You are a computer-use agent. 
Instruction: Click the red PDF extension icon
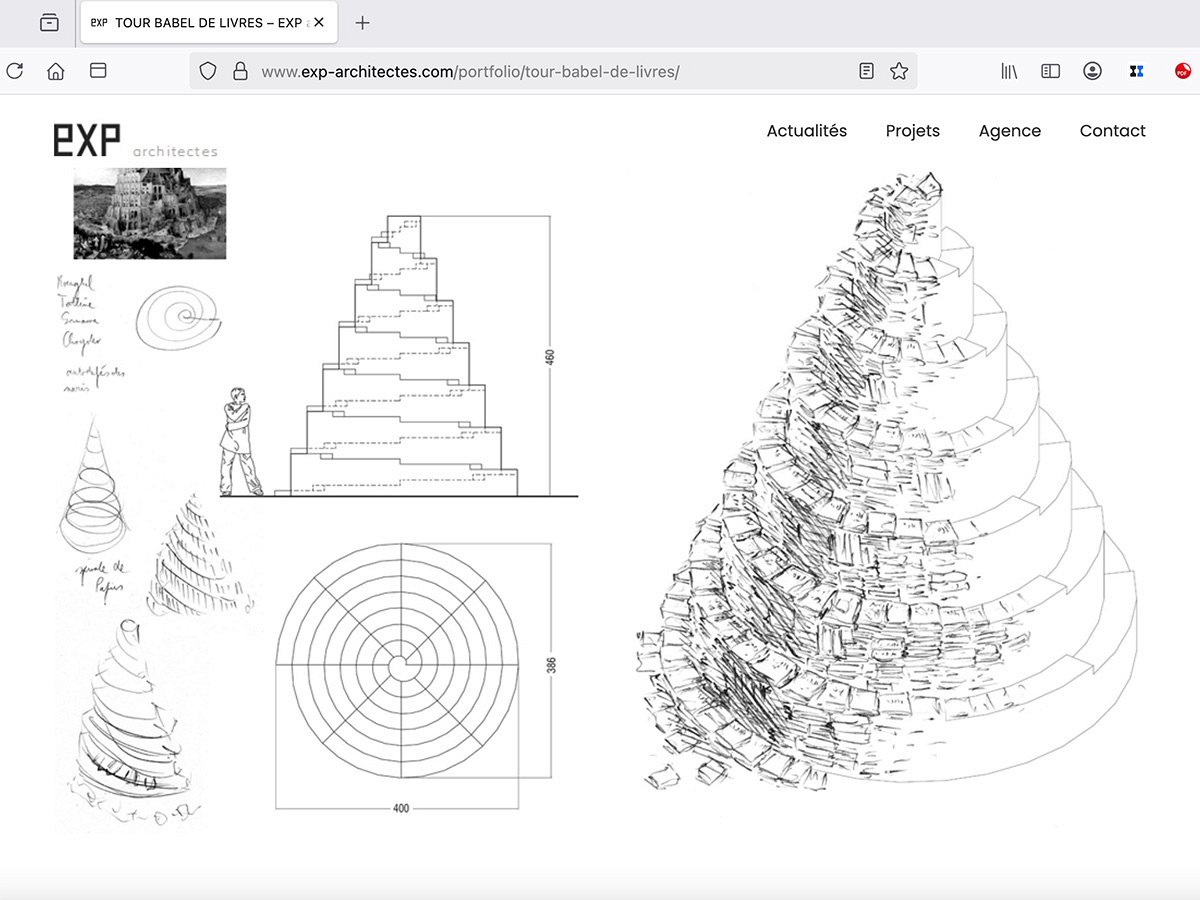coord(1182,71)
